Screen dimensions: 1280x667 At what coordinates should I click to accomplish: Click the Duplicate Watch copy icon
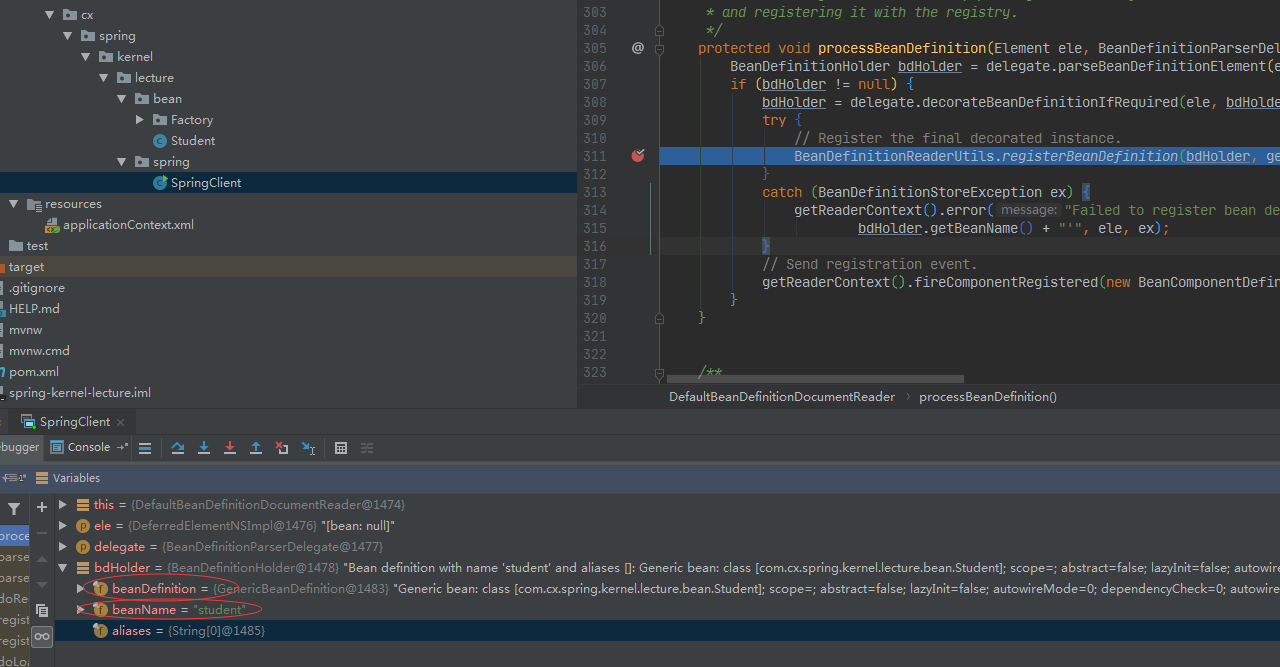42,610
